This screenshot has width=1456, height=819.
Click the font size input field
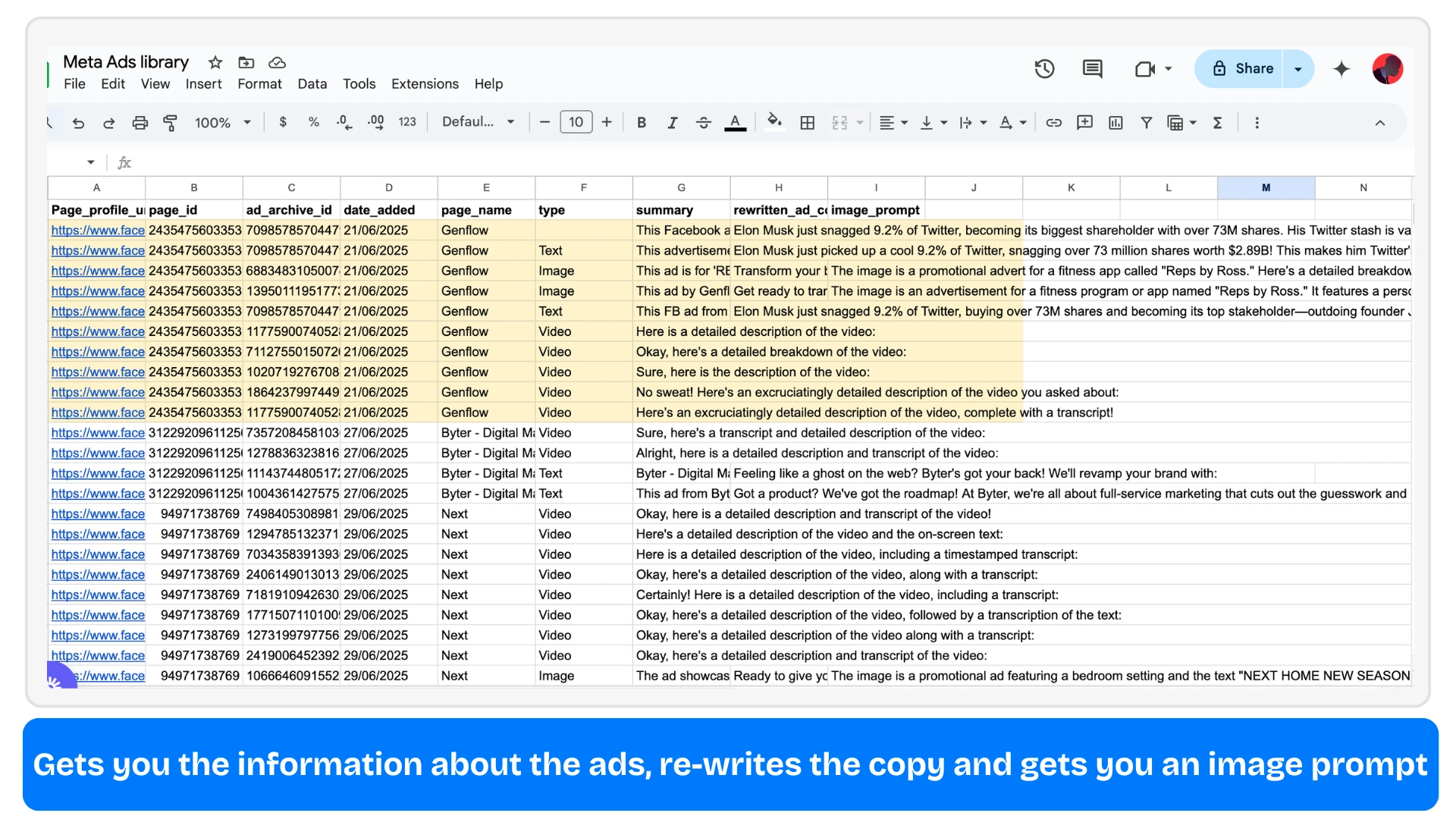(576, 122)
